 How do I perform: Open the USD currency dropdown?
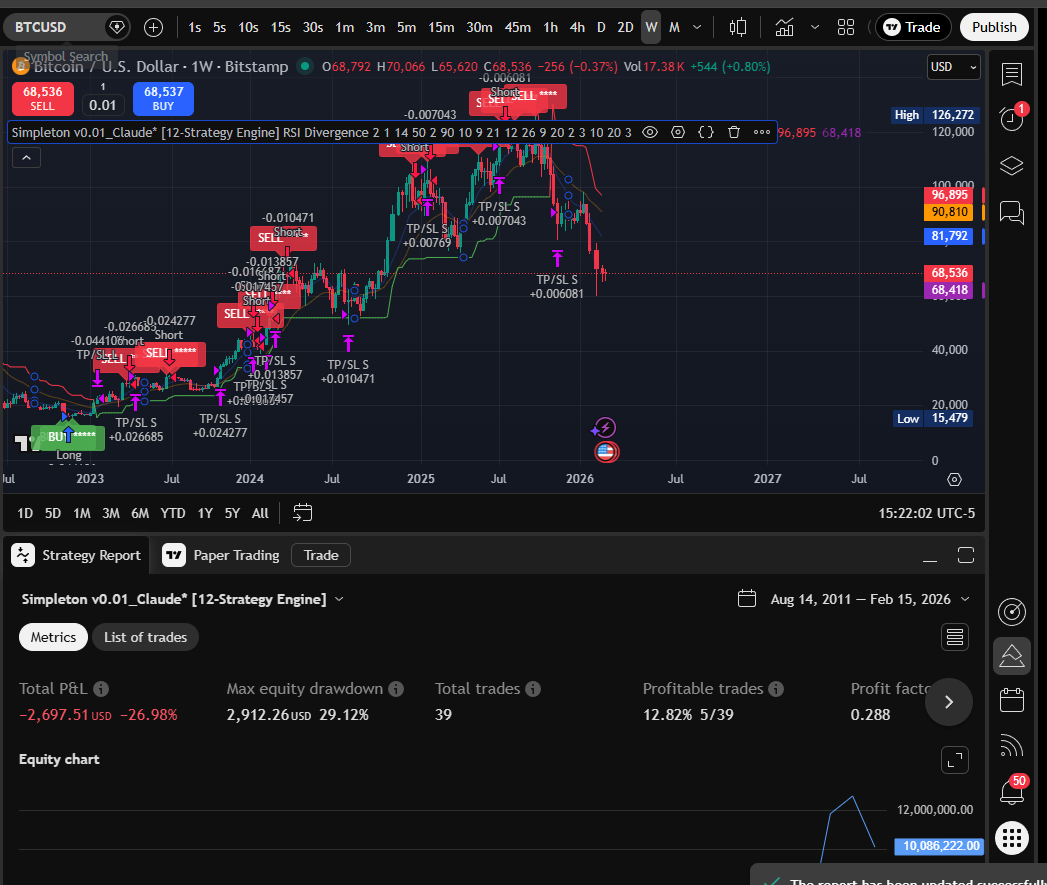pos(952,66)
